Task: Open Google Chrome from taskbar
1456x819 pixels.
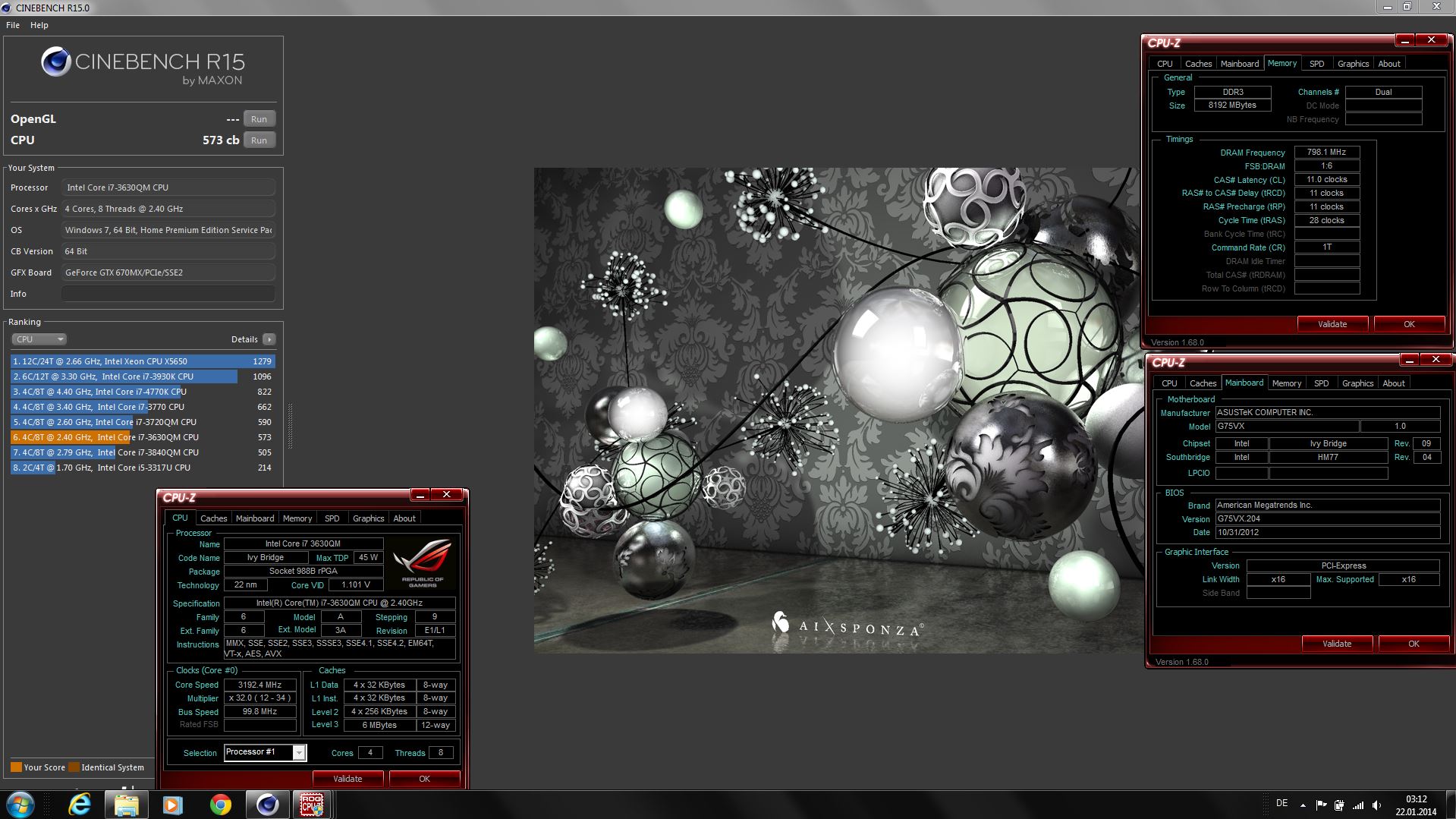Action: [x=221, y=805]
